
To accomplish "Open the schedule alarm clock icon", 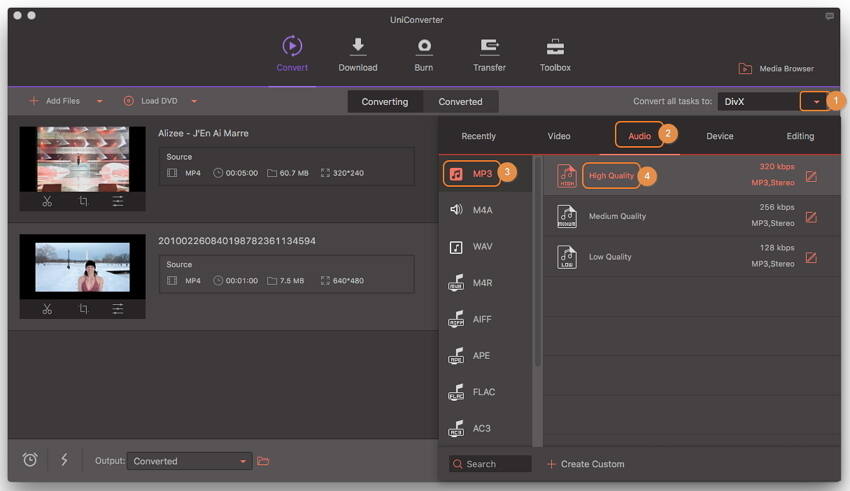I will click(30, 460).
